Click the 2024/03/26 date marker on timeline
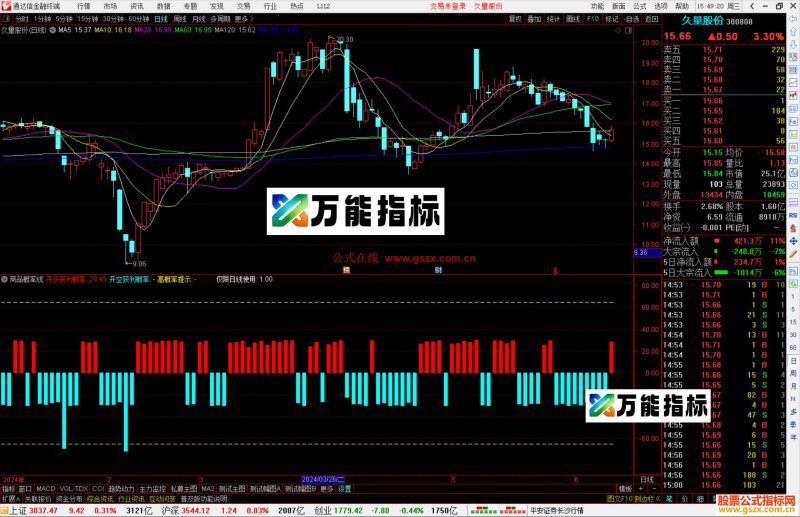The image size is (800, 517). [x=322, y=480]
